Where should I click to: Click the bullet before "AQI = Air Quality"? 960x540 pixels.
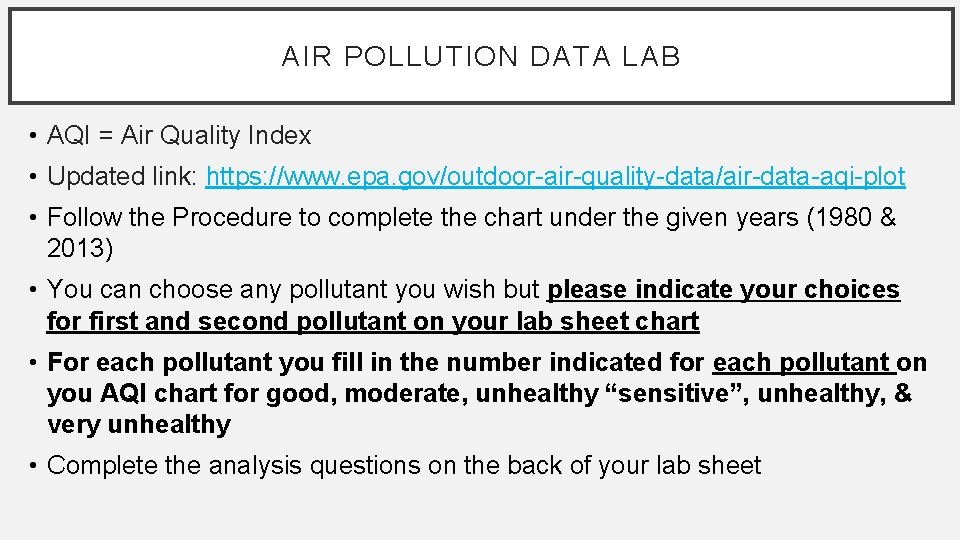[33, 136]
